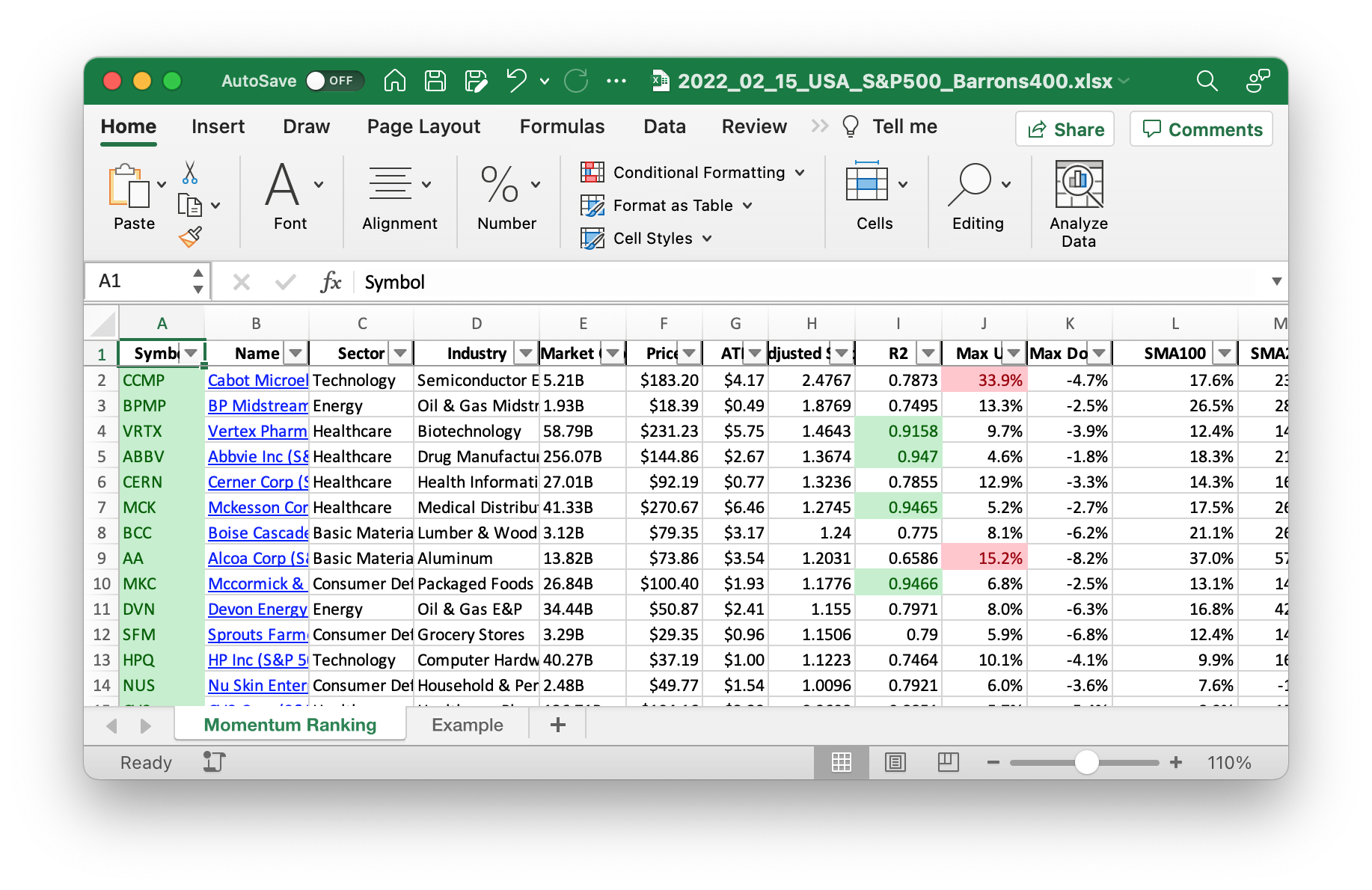
Task: Click the Format Painter brush icon
Action: point(191,237)
